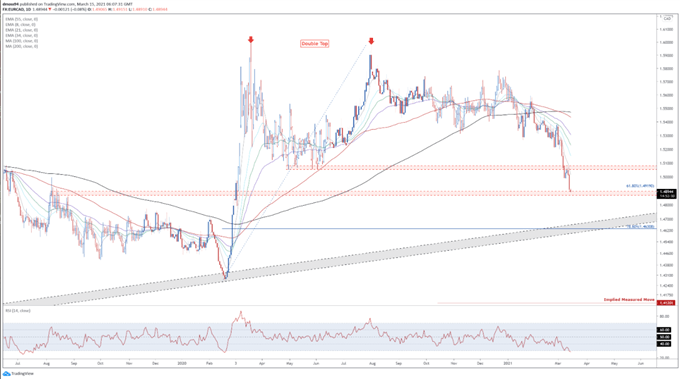The height and width of the screenshot is (379, 680).
Task: Click the RSI (14, close) pane legend
Action: click(x=18, y=311)
